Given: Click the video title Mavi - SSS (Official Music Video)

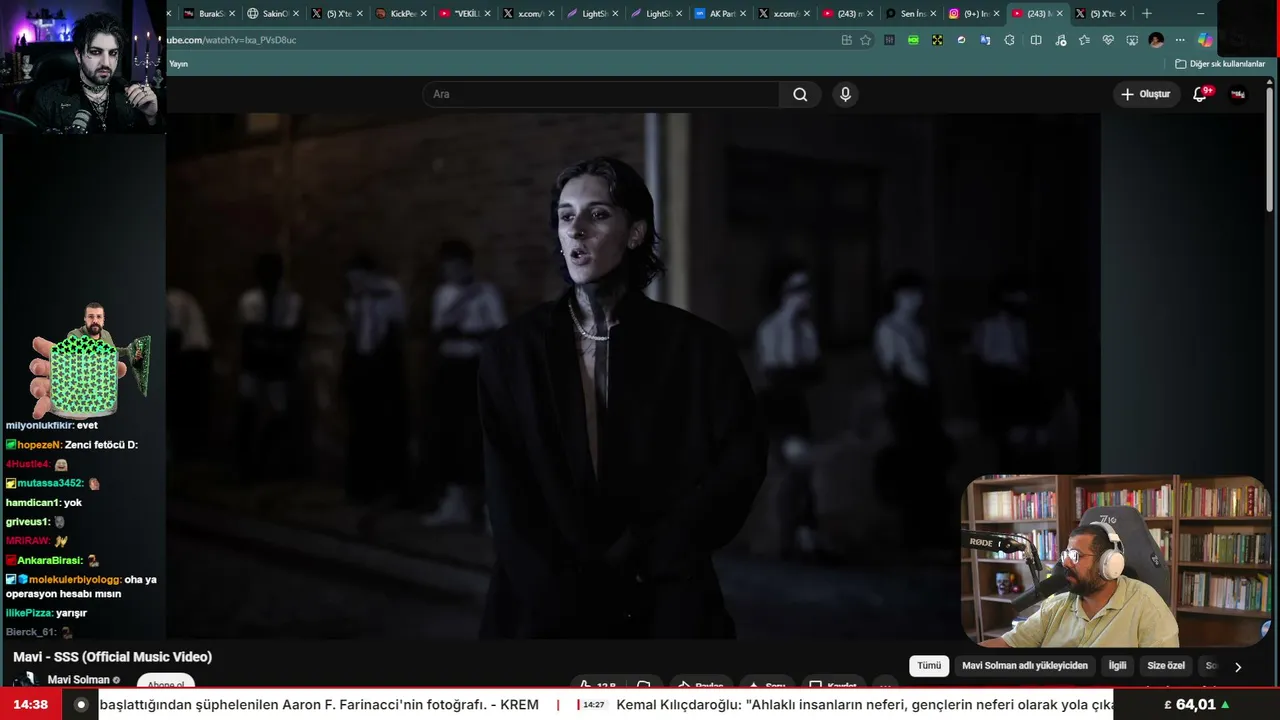Looking at the screenshot, I should click(112, 657).
